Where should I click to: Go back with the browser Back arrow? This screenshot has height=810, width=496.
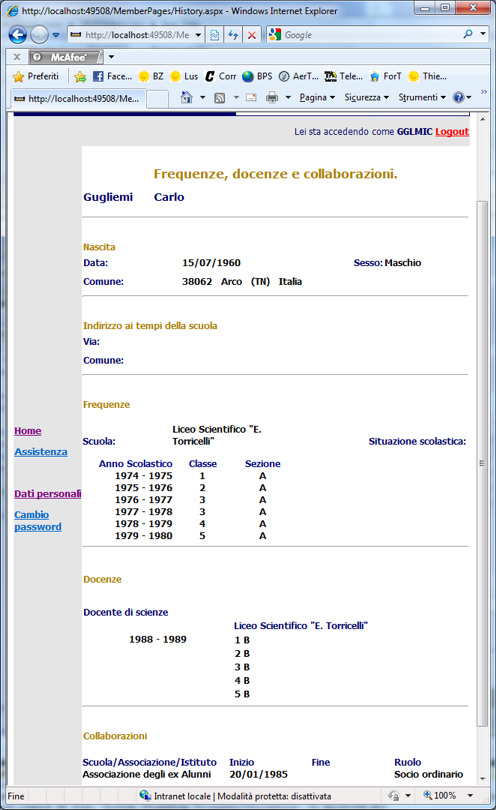point(18,35)
